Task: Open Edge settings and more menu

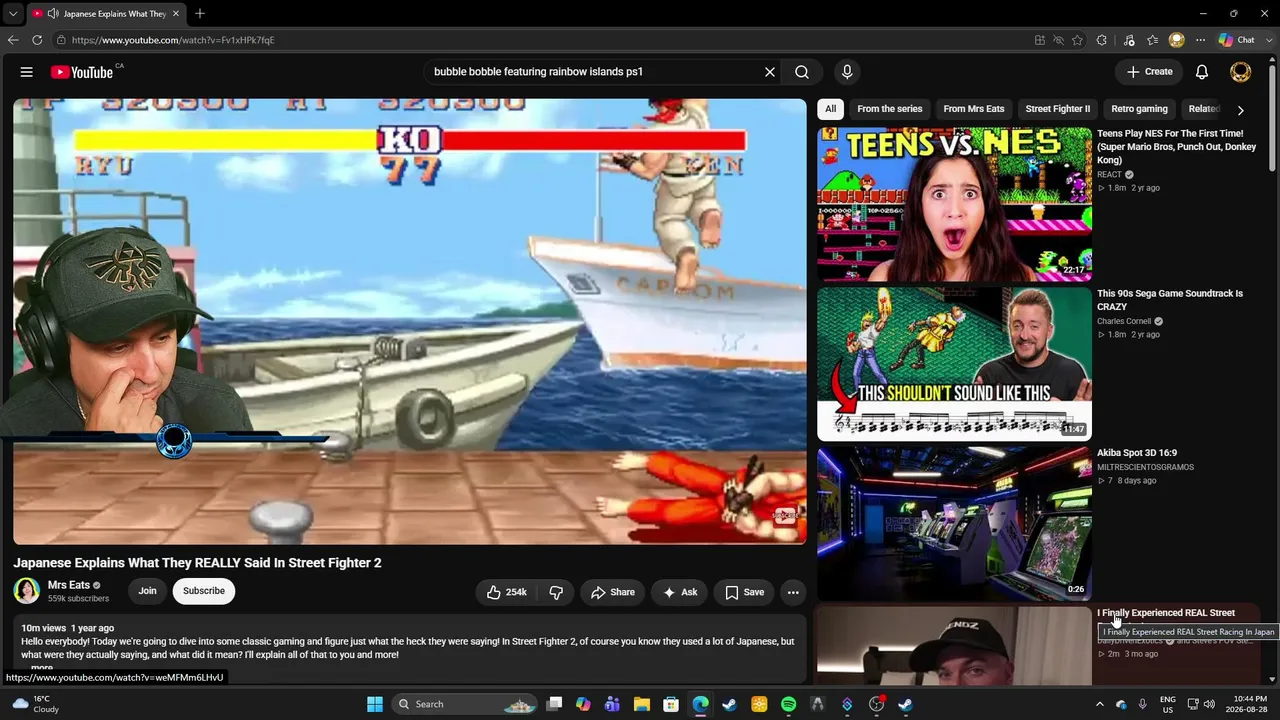Action: point(1200,40)
